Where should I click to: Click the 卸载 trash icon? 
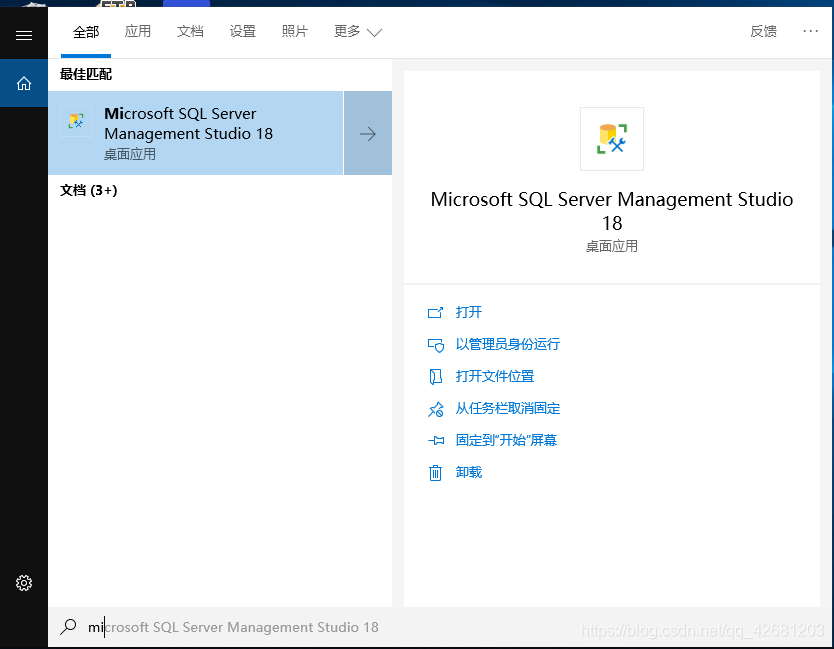(435, 473)
